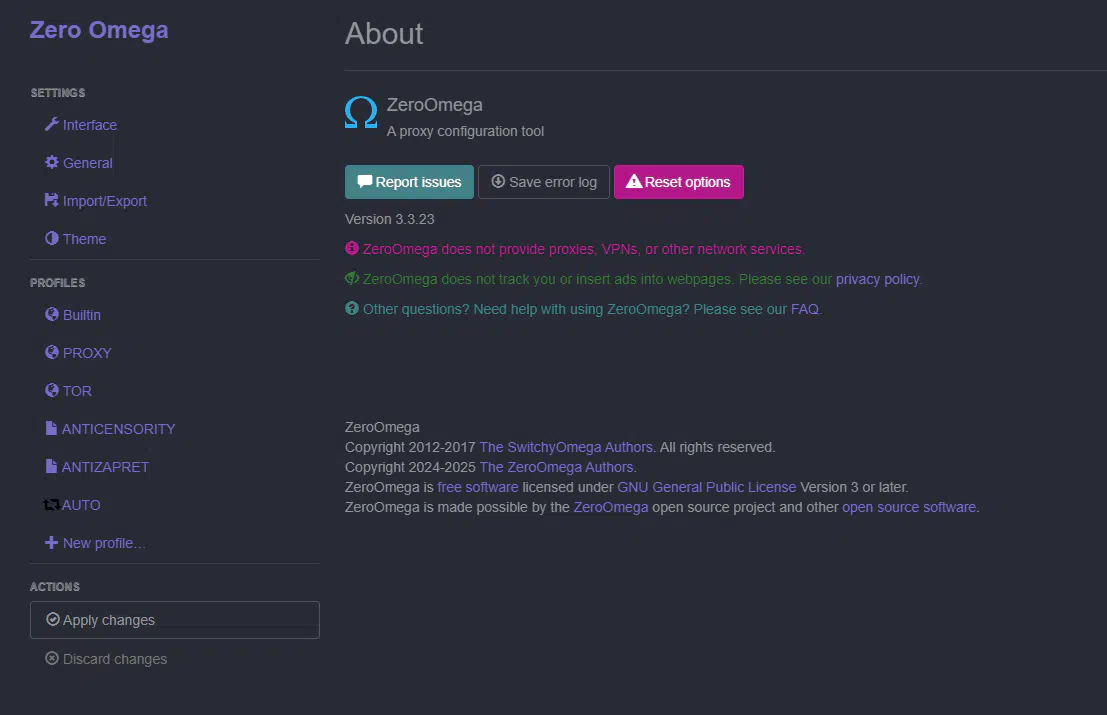Click Discard changes
Image resolution: width=1107 pixels, height=715 pixels.
coord(115,659)
